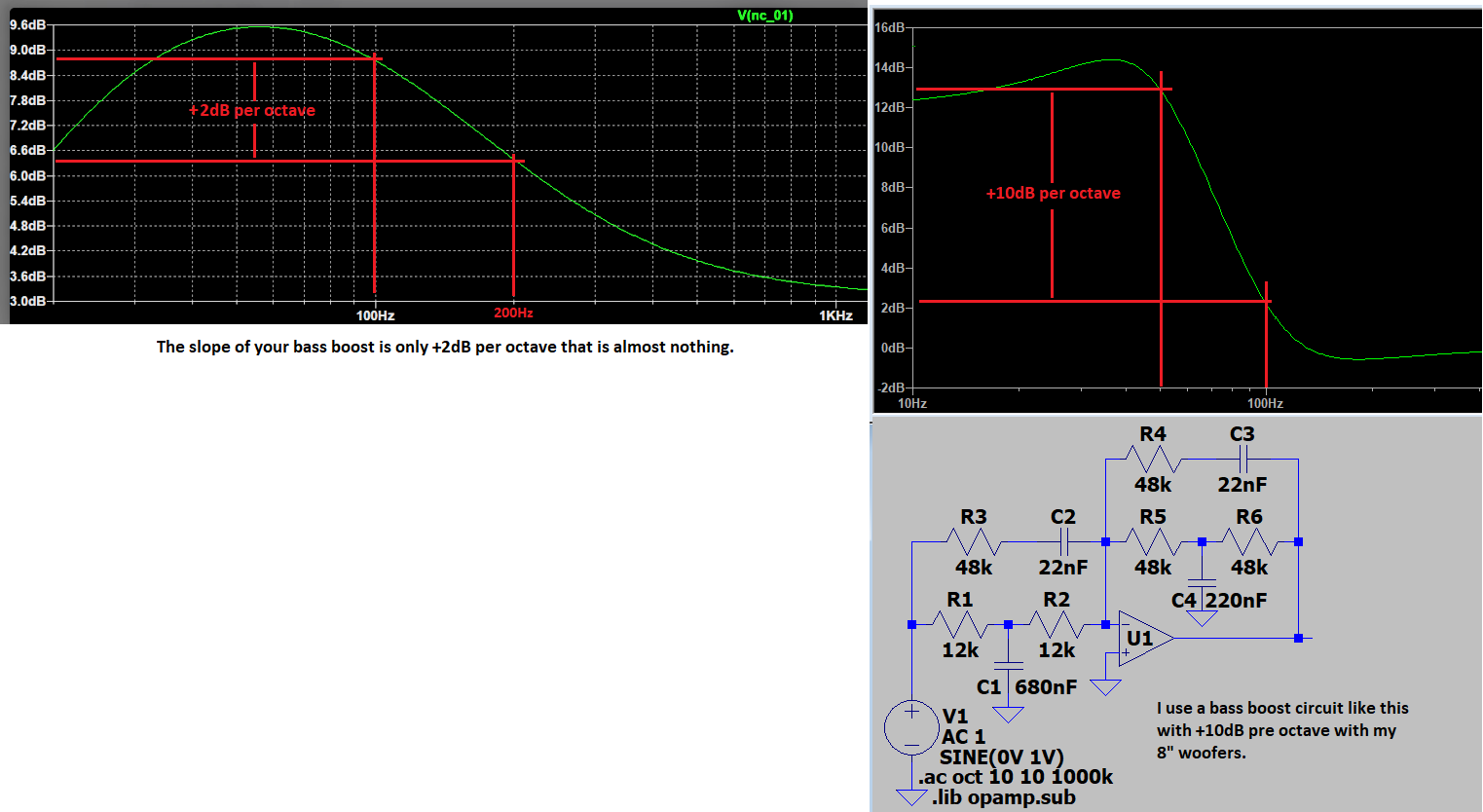Screen dimensions: 1483x812
Task: Select the 48k value under R3
Action: (x=974, y=567)
